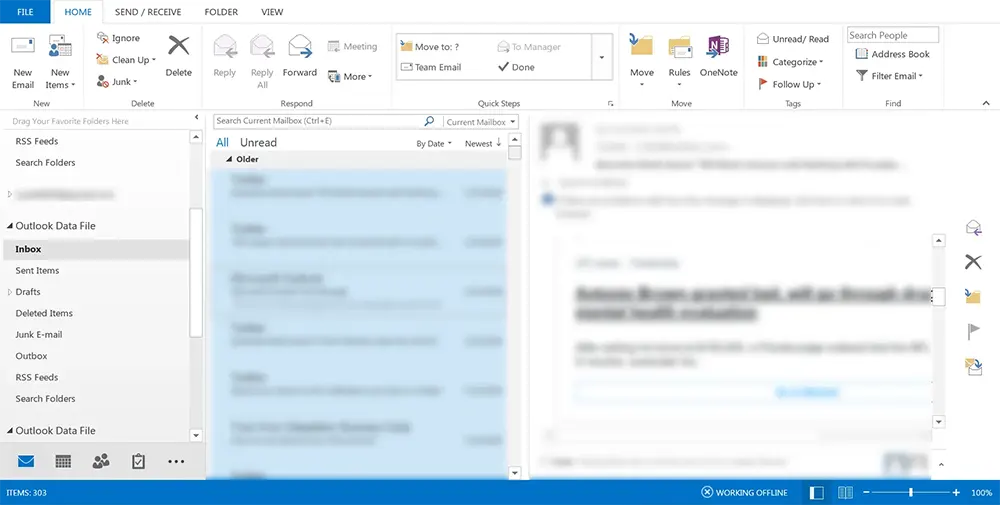The image size is (1000, 505).
Task: Click the Ignore conversation icon
Action: coord(102,38)
